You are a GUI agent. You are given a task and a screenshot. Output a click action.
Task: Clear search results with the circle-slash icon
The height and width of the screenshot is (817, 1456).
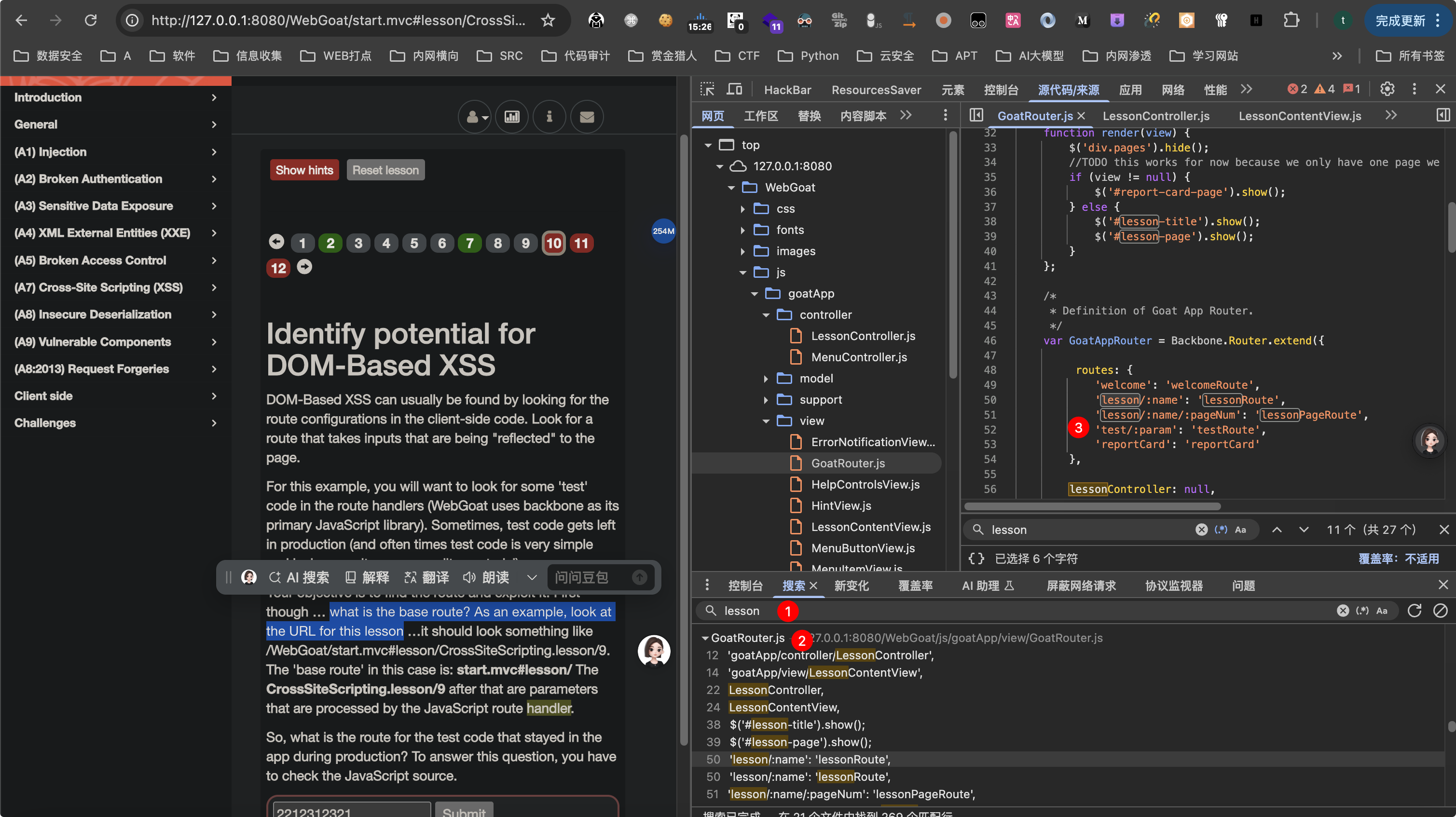[1440, 610]
